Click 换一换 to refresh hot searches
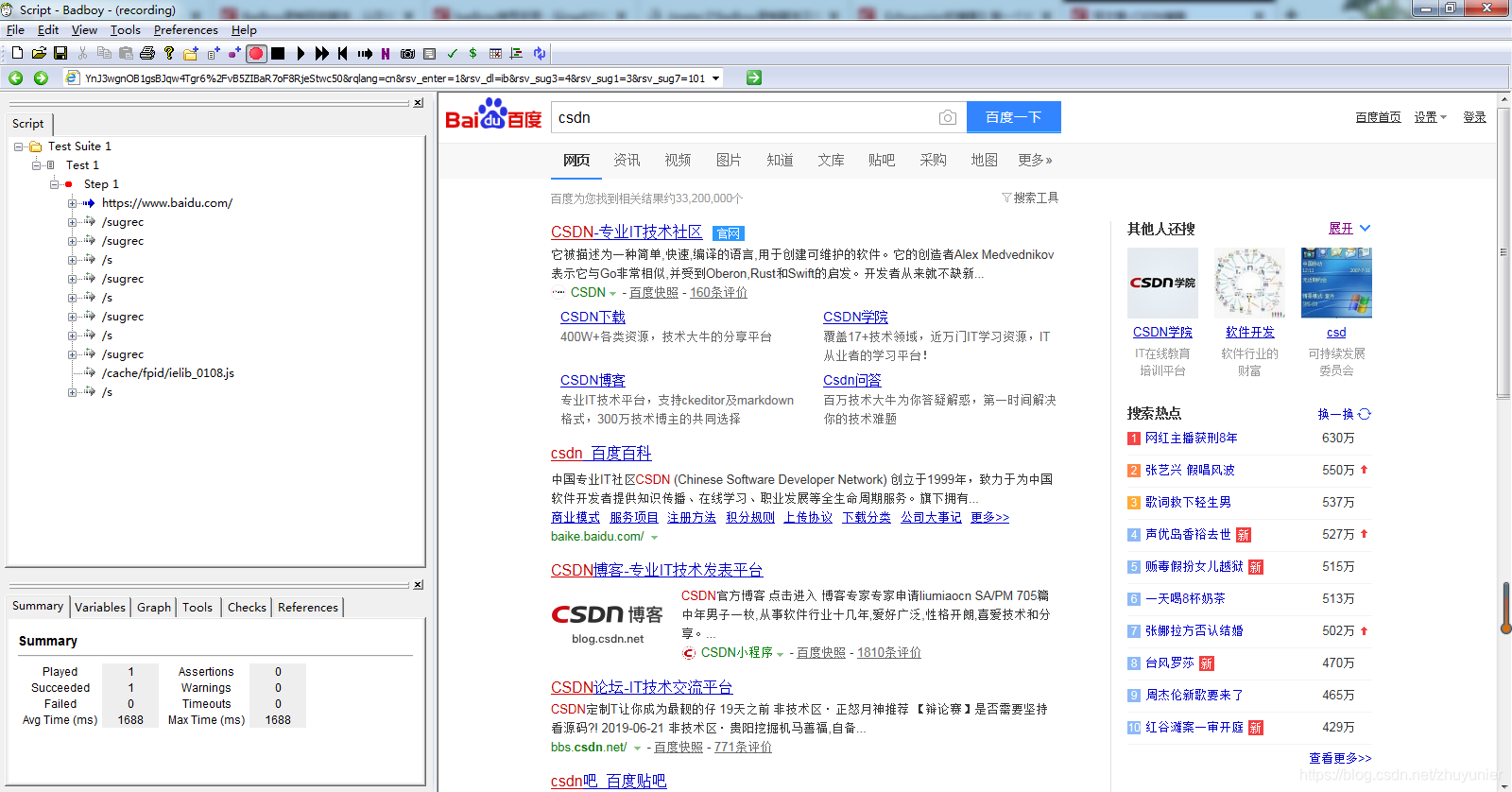1512x792 pixels. [1345, 414]
